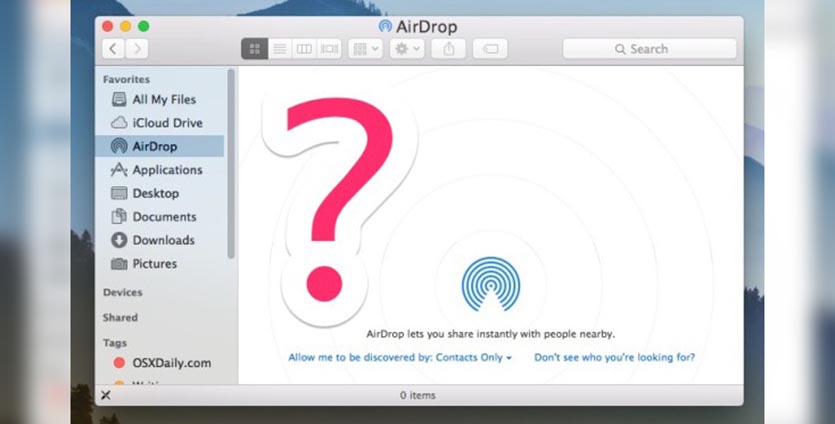
Task: Open Desktop in sidebar
Action: click(x=160, y=193)
